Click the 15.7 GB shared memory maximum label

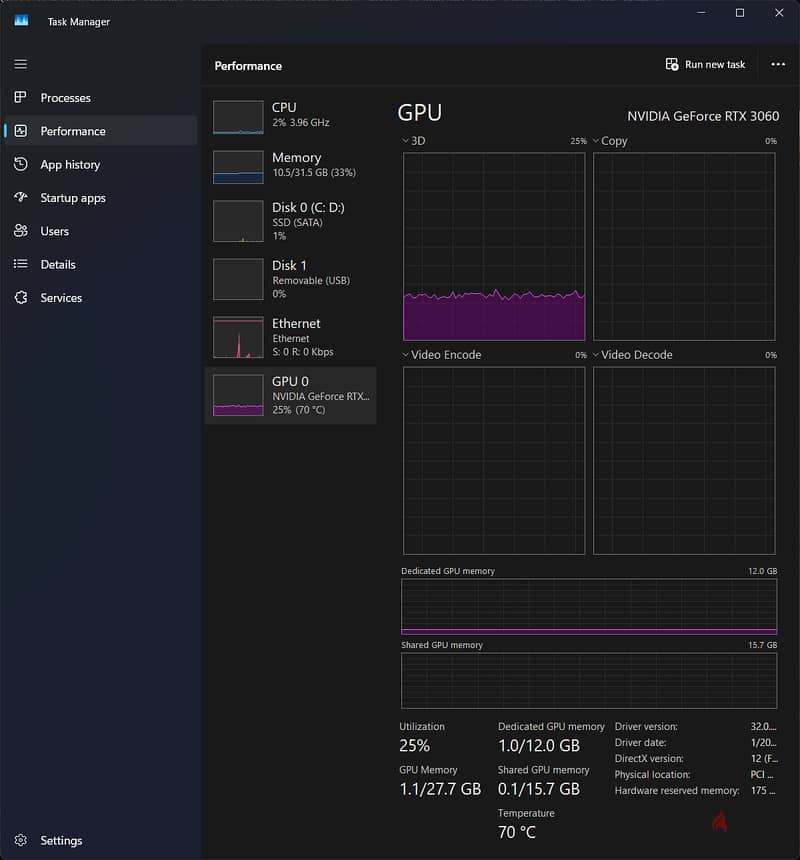click(762, 645)
